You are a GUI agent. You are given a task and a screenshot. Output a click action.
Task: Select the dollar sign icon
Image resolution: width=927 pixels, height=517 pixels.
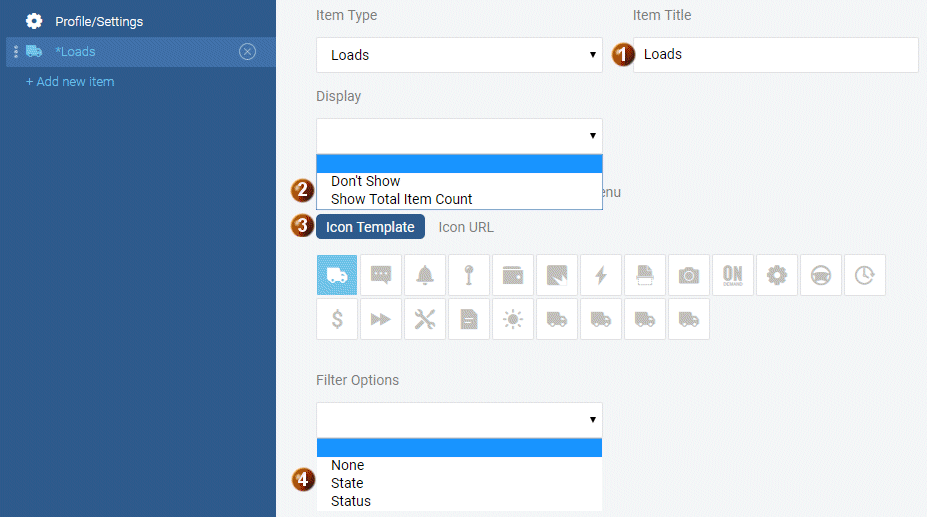click(337, 319)
